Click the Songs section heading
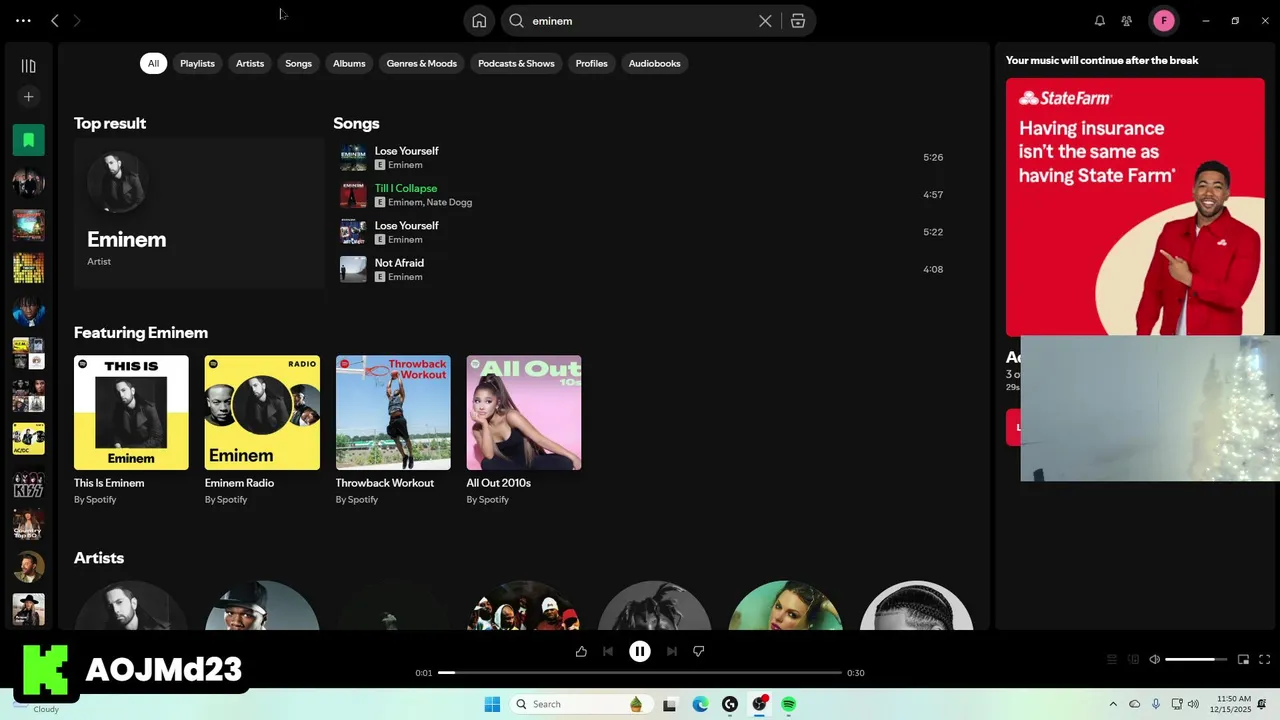Viewport: 1280px width, 720px height. point(356,123)
